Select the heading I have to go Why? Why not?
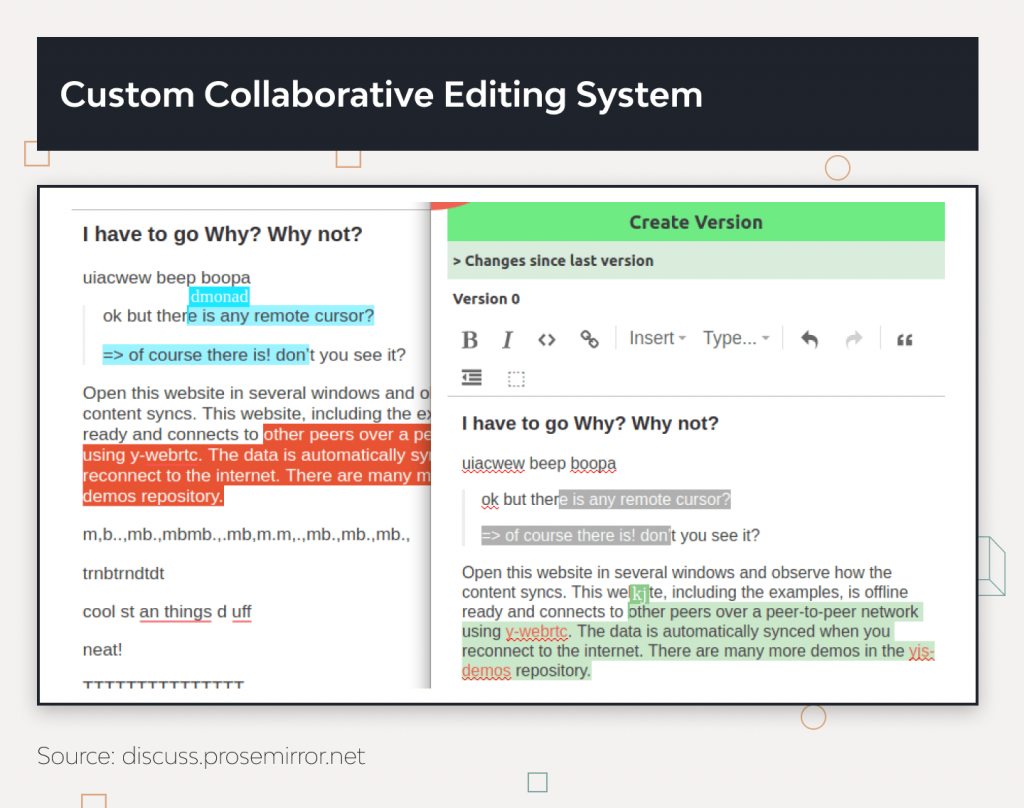This screenshot has width=1024, height=808. pyautogui.click(x=222, y=234)
